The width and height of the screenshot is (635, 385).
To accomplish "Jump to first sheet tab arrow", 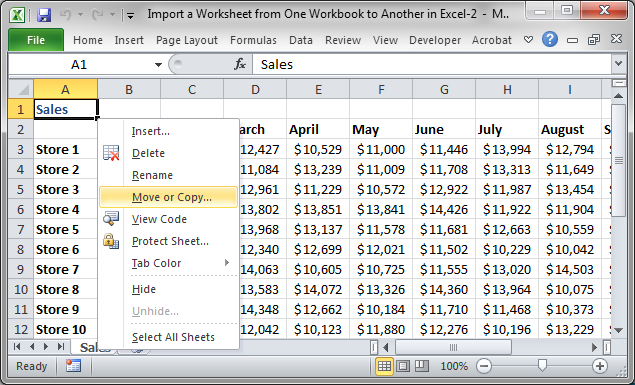I will click(17, 347).
